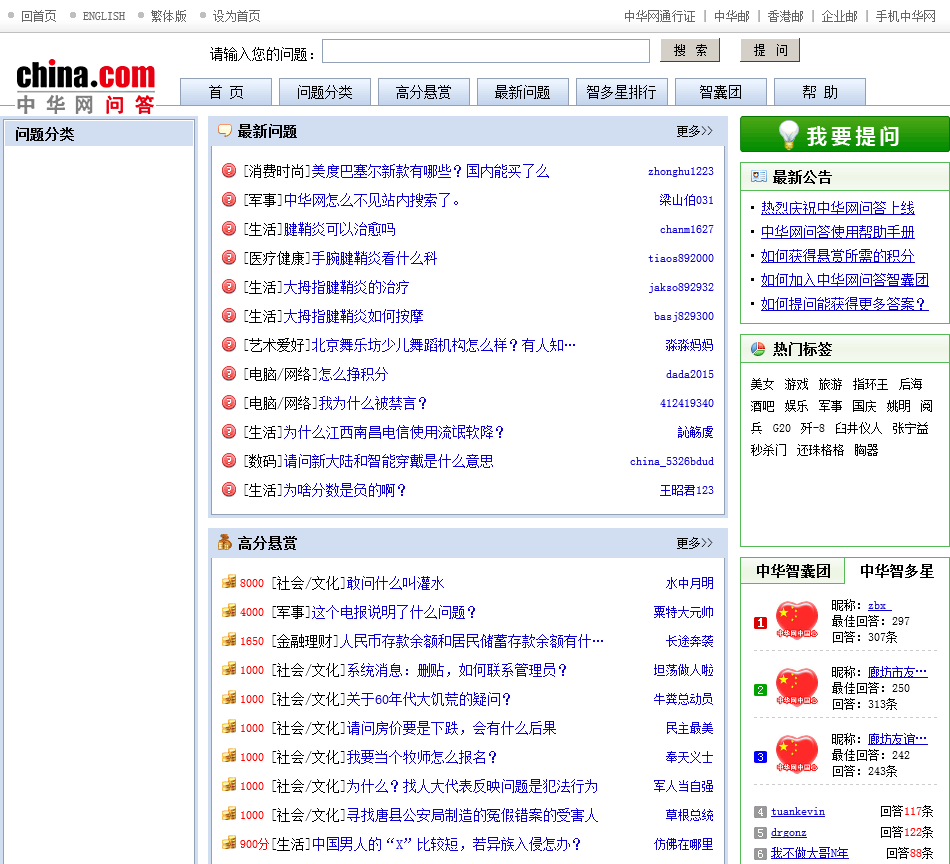Click the 热门标签 pie chart icon
This screenshot has width=950, height=864.
(x=758, y=348)
